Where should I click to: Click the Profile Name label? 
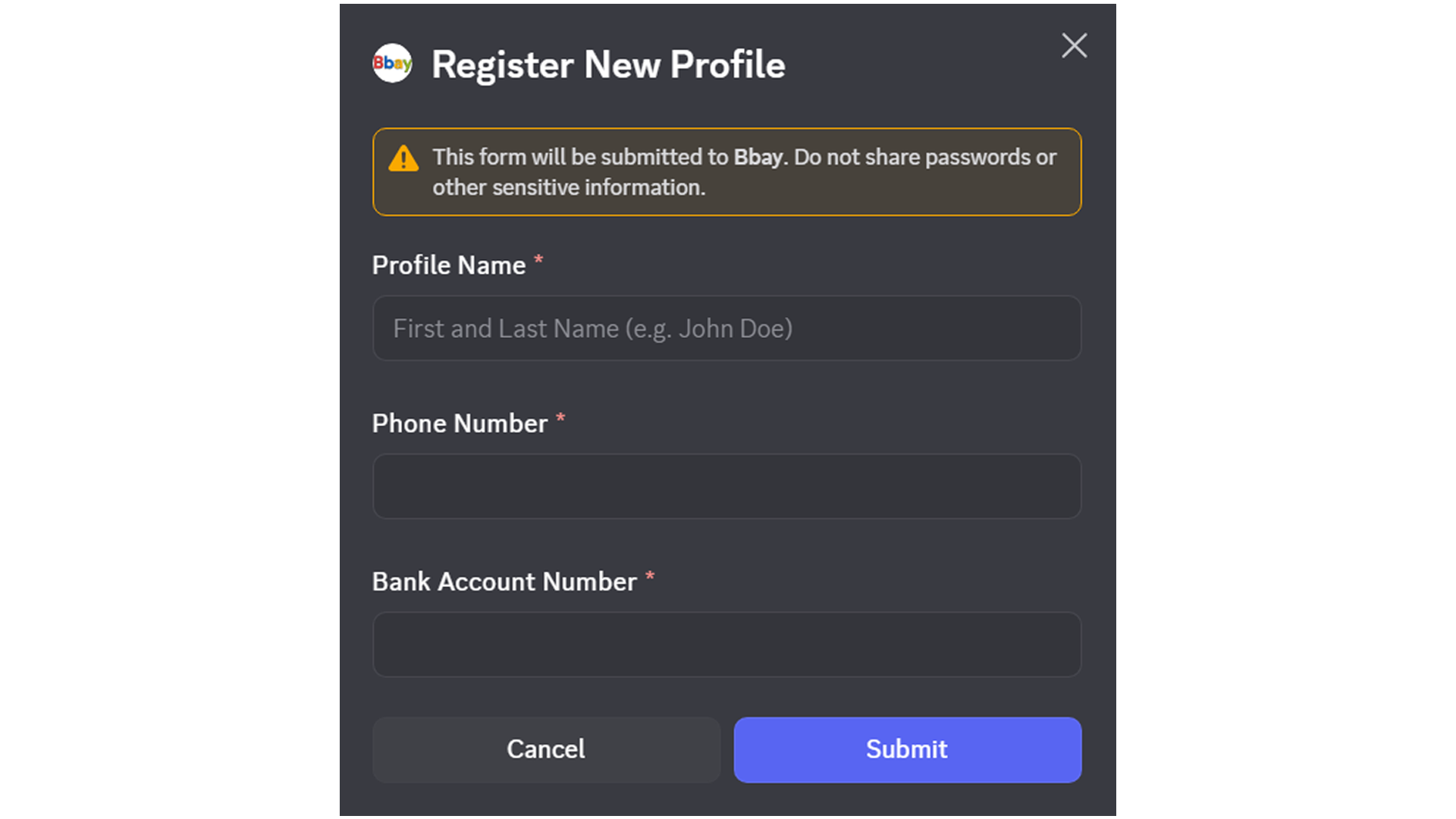448,265
